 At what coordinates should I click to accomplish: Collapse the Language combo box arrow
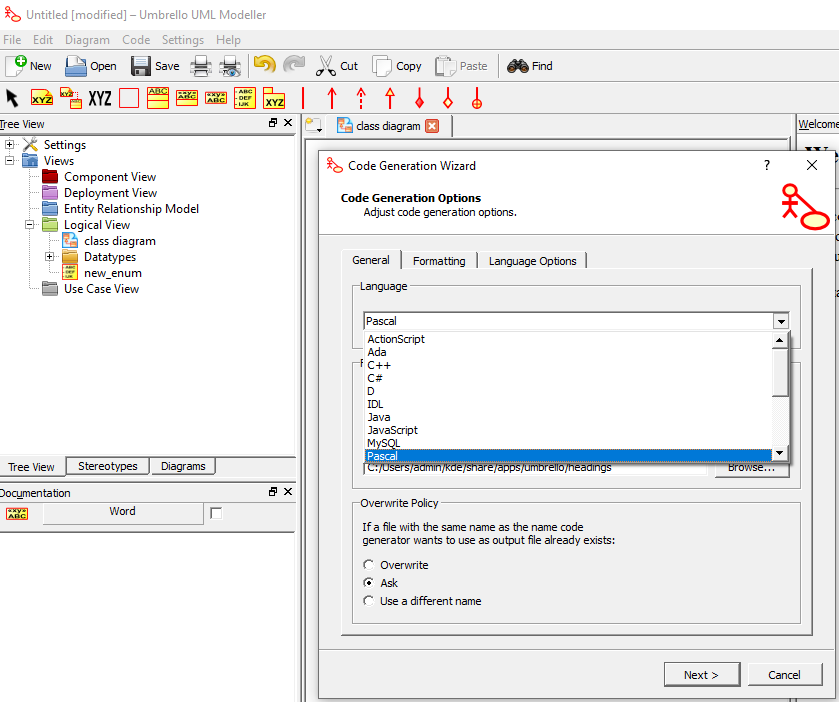coord(780,321)
